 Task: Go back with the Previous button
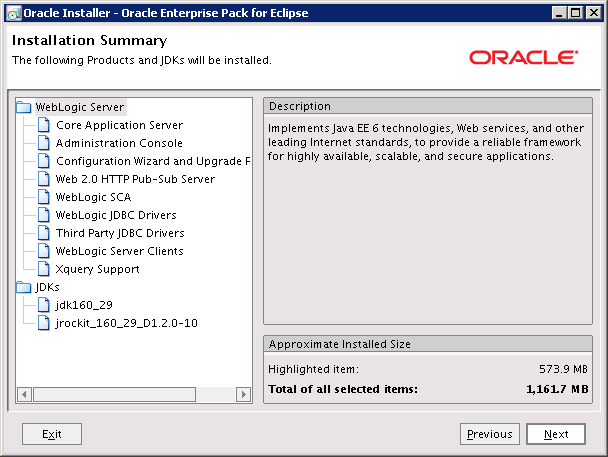pyautogui.click(x=490, y=434)
